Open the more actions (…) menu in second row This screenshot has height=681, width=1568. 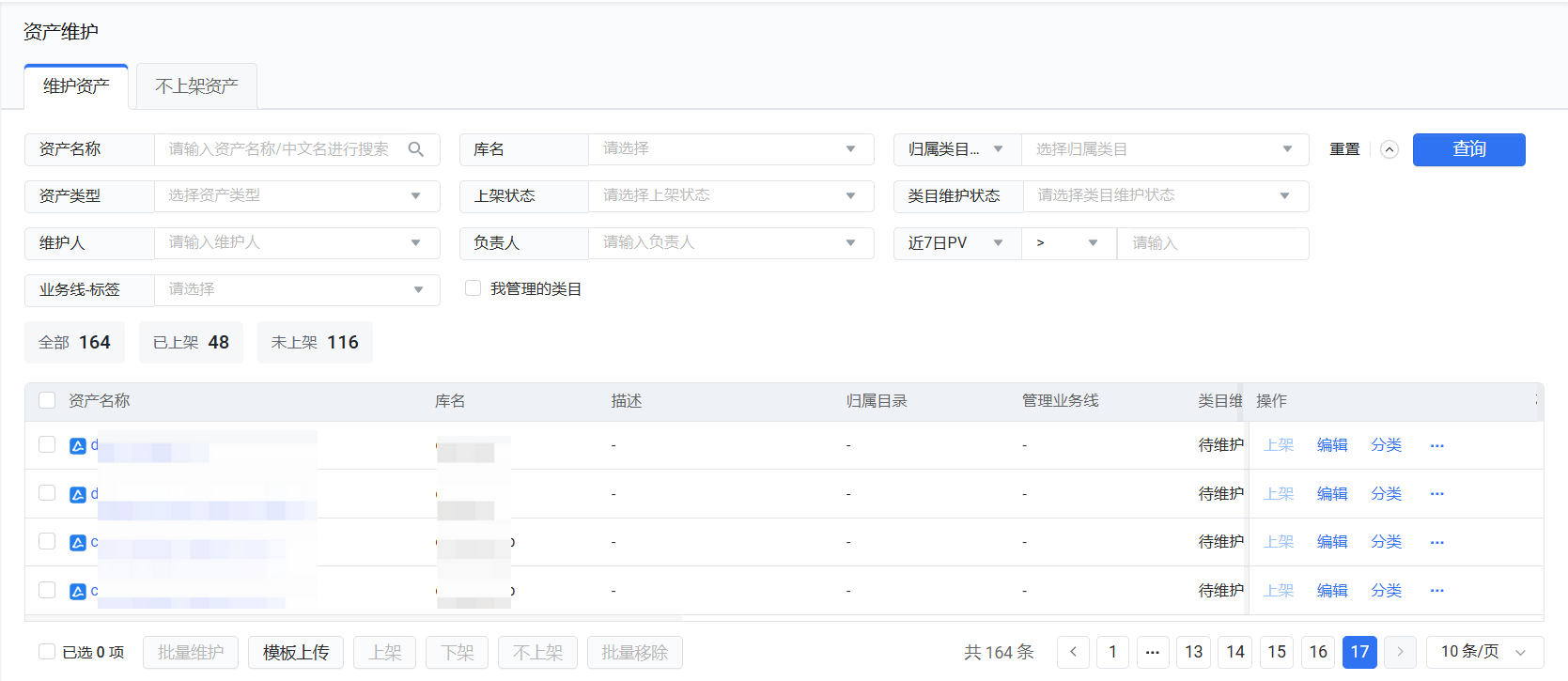[1436, 494]
